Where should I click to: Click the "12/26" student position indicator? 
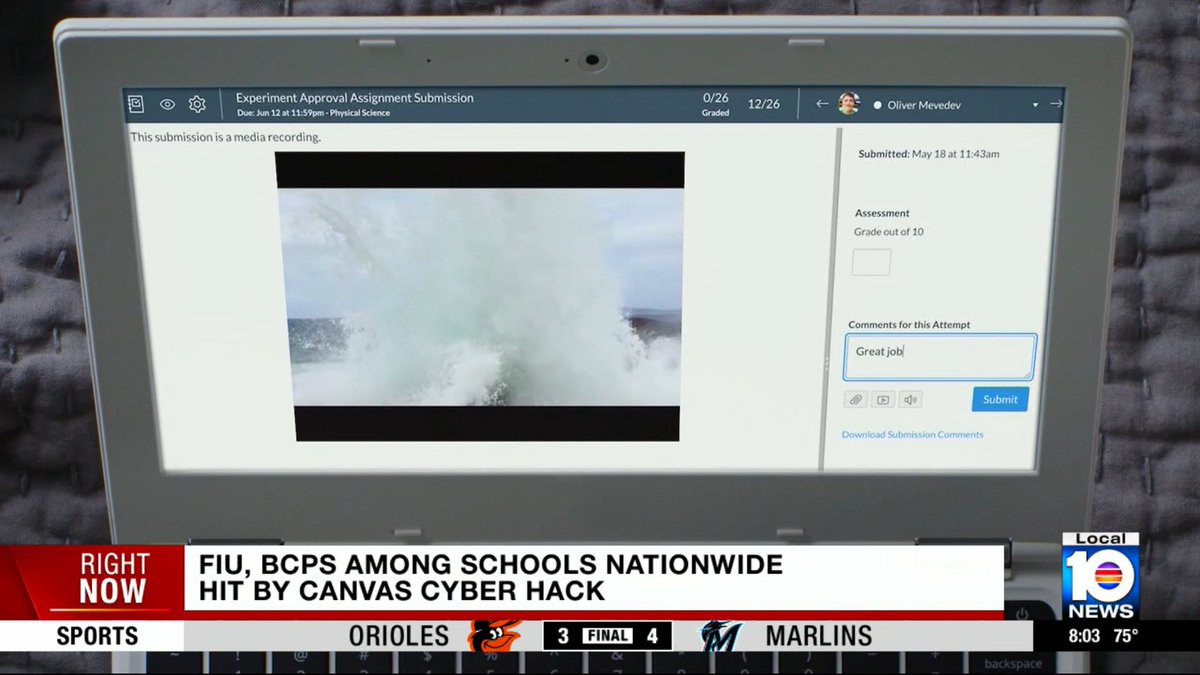tap(763, 104)
